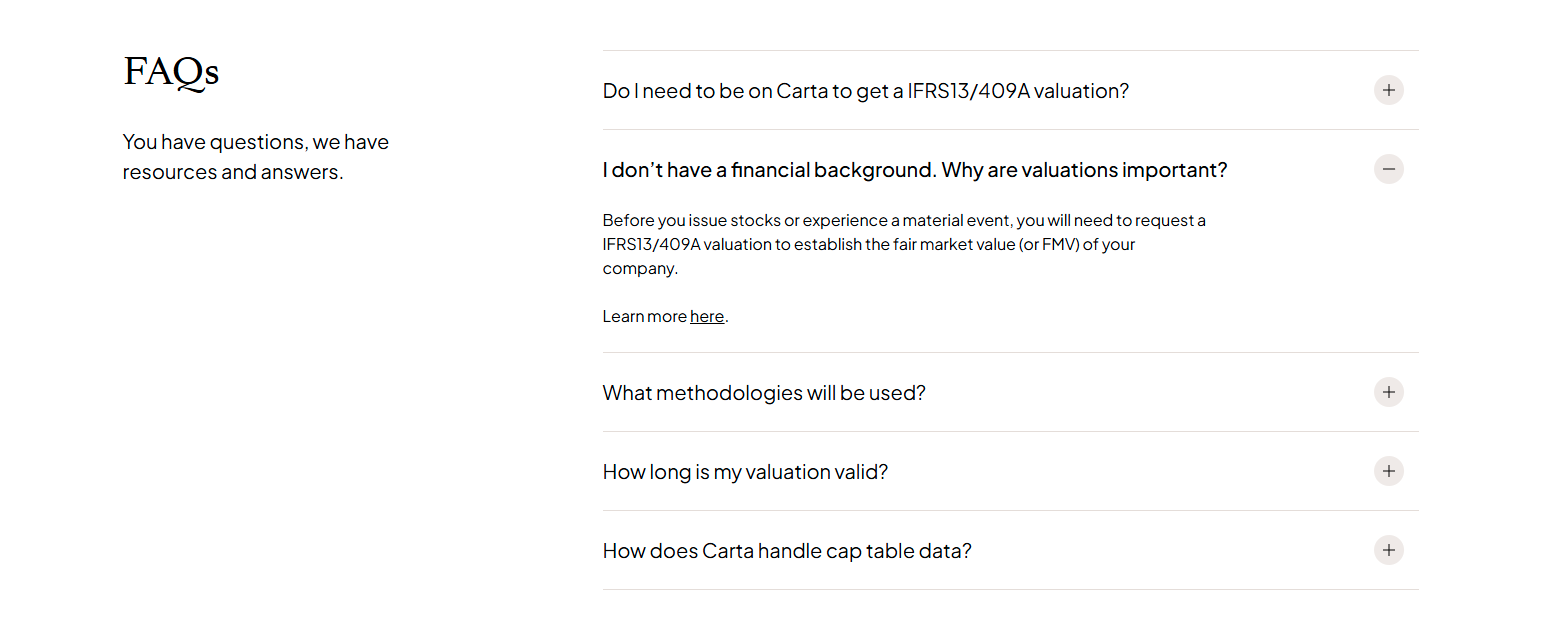Select the FAQs page heading
This screenshot has width=1541, height=640.
pos(170,71)
